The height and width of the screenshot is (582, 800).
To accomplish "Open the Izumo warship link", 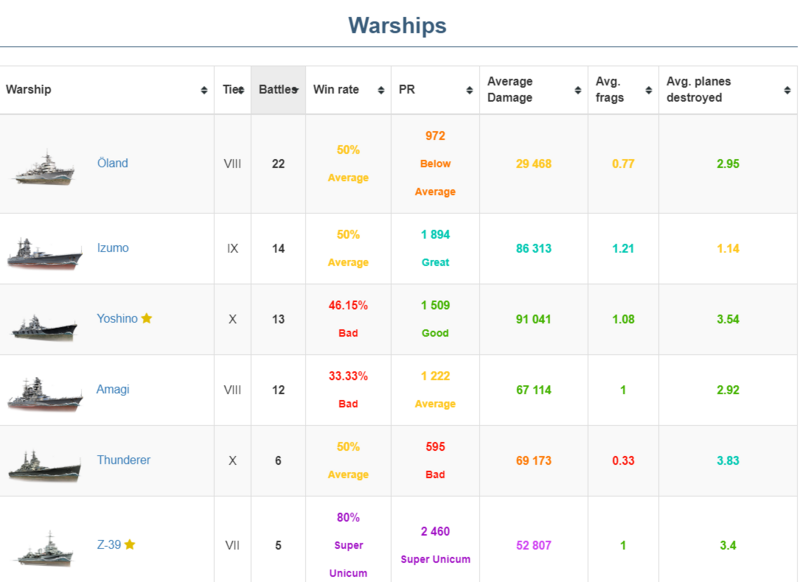I will point(112,248).
